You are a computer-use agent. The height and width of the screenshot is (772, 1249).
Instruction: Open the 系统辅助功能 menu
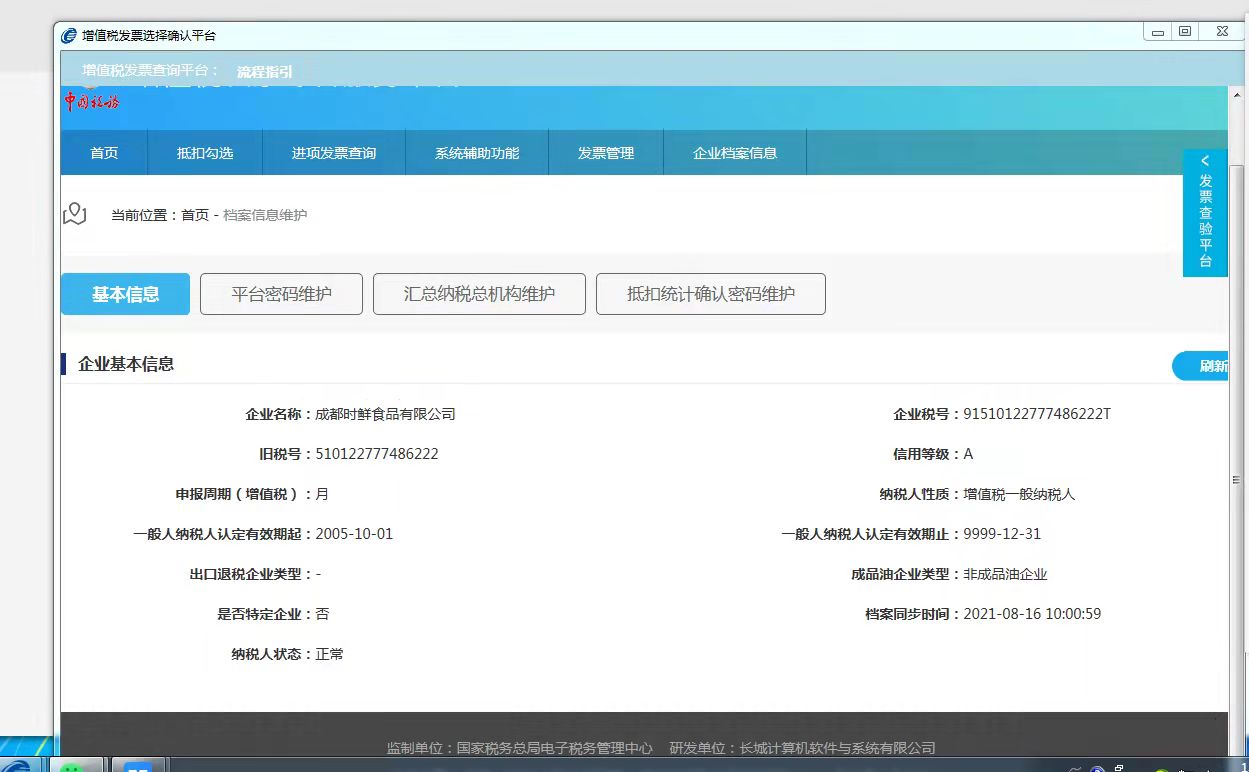click(477, 153)
